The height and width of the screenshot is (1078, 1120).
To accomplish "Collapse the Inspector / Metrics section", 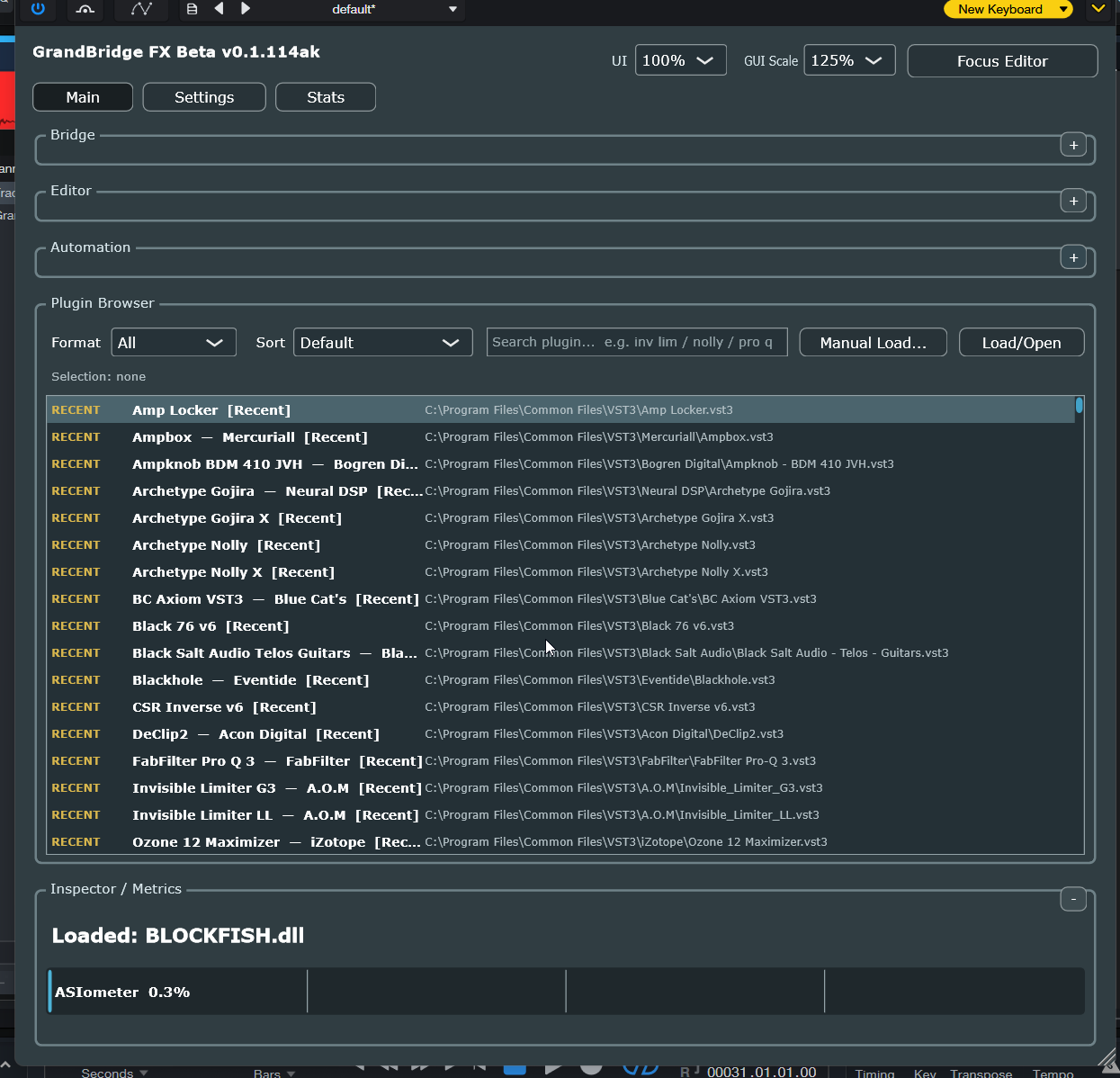I will click(x=1073, y=899).
